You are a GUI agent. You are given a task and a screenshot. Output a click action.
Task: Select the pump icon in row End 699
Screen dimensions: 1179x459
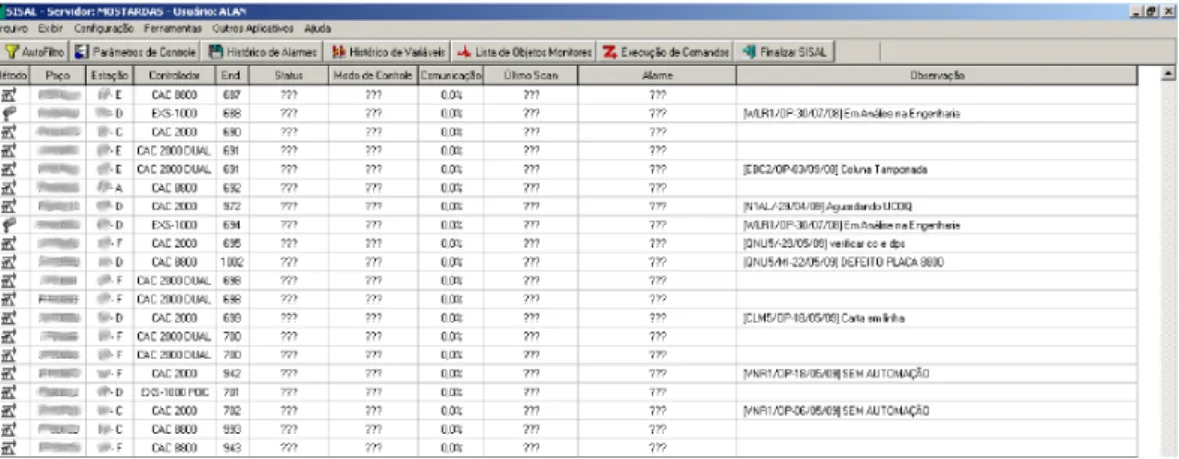tap(10, 318)
